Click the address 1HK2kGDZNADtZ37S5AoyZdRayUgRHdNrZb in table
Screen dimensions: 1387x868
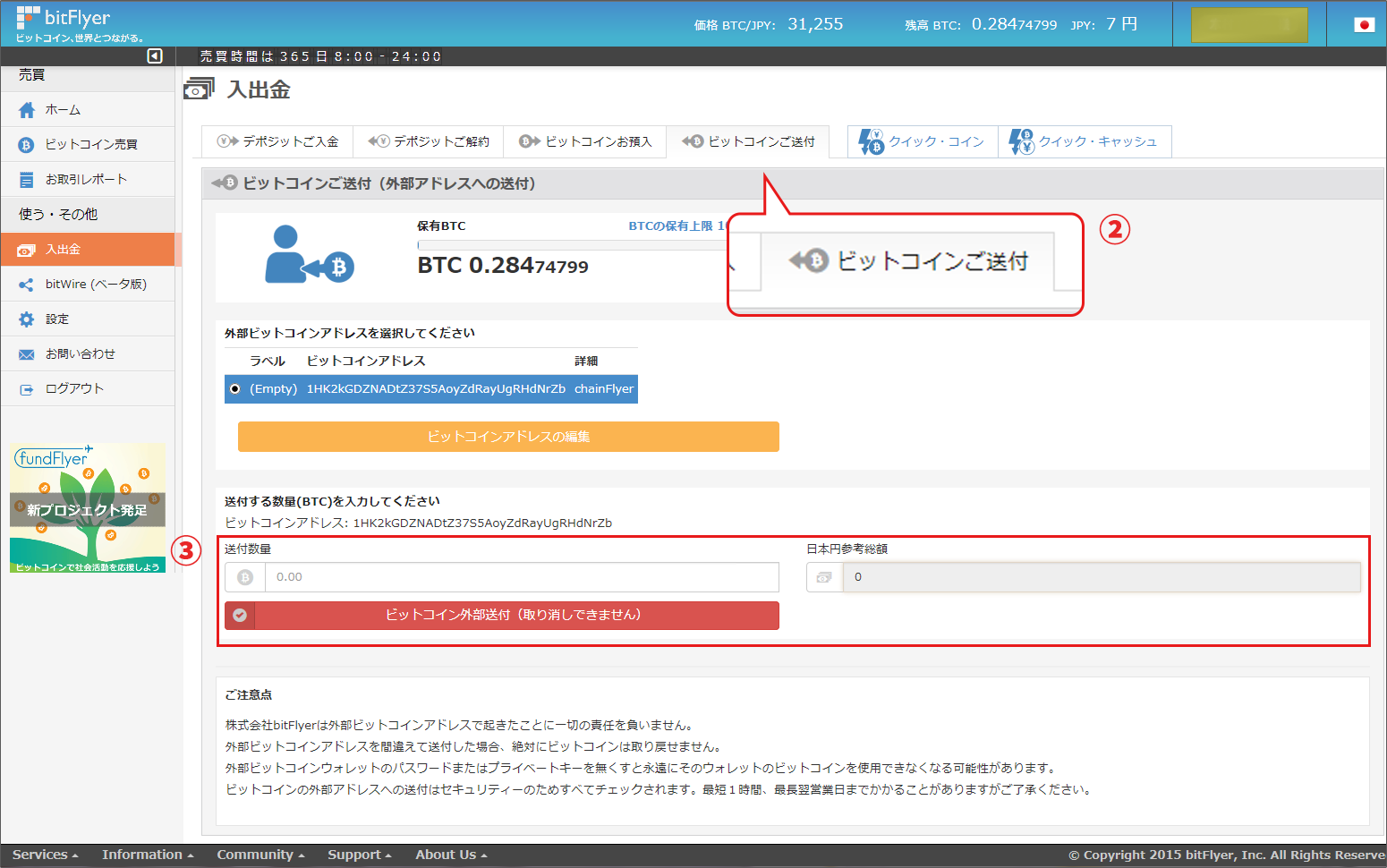(x=436, y=389)
